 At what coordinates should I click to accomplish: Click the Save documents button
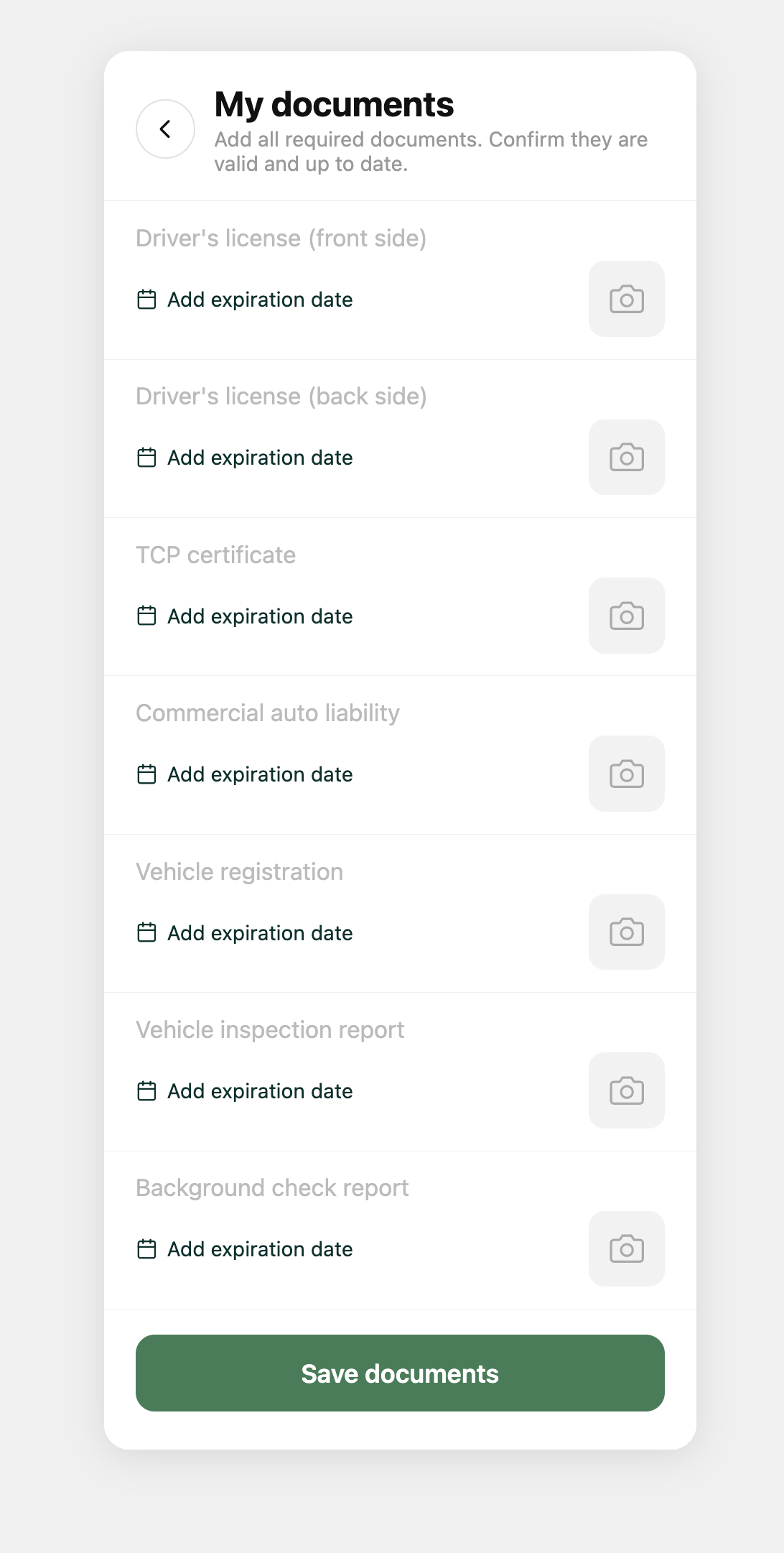click(400, 1373)
